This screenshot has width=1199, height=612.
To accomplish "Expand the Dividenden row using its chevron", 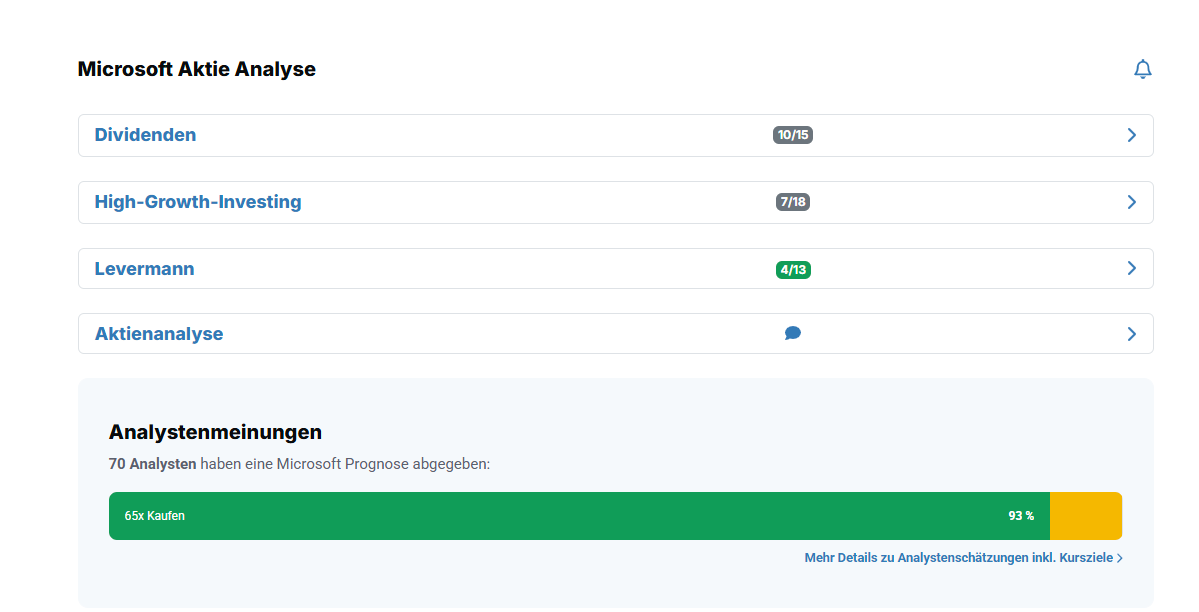I will (x=1131, y=135).
